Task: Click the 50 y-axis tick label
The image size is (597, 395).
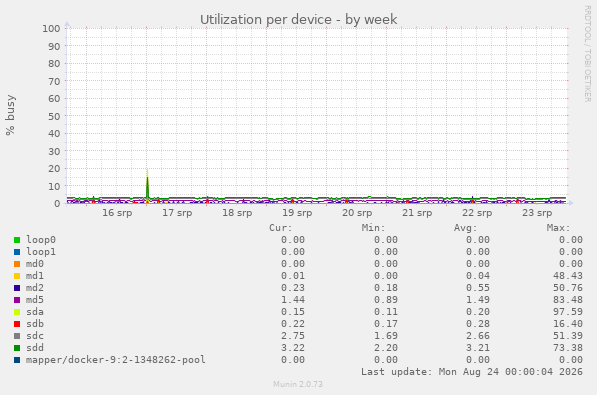Action: coord(54,116)
